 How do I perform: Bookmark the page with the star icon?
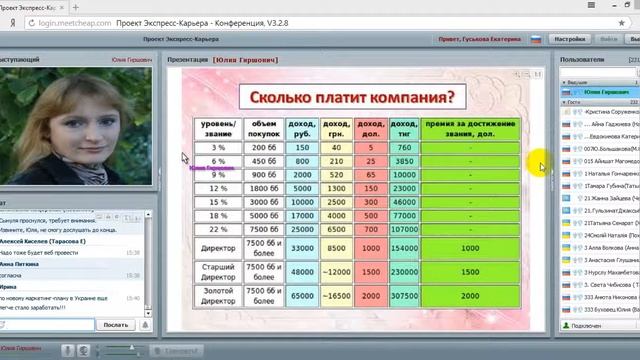(621, 23)
